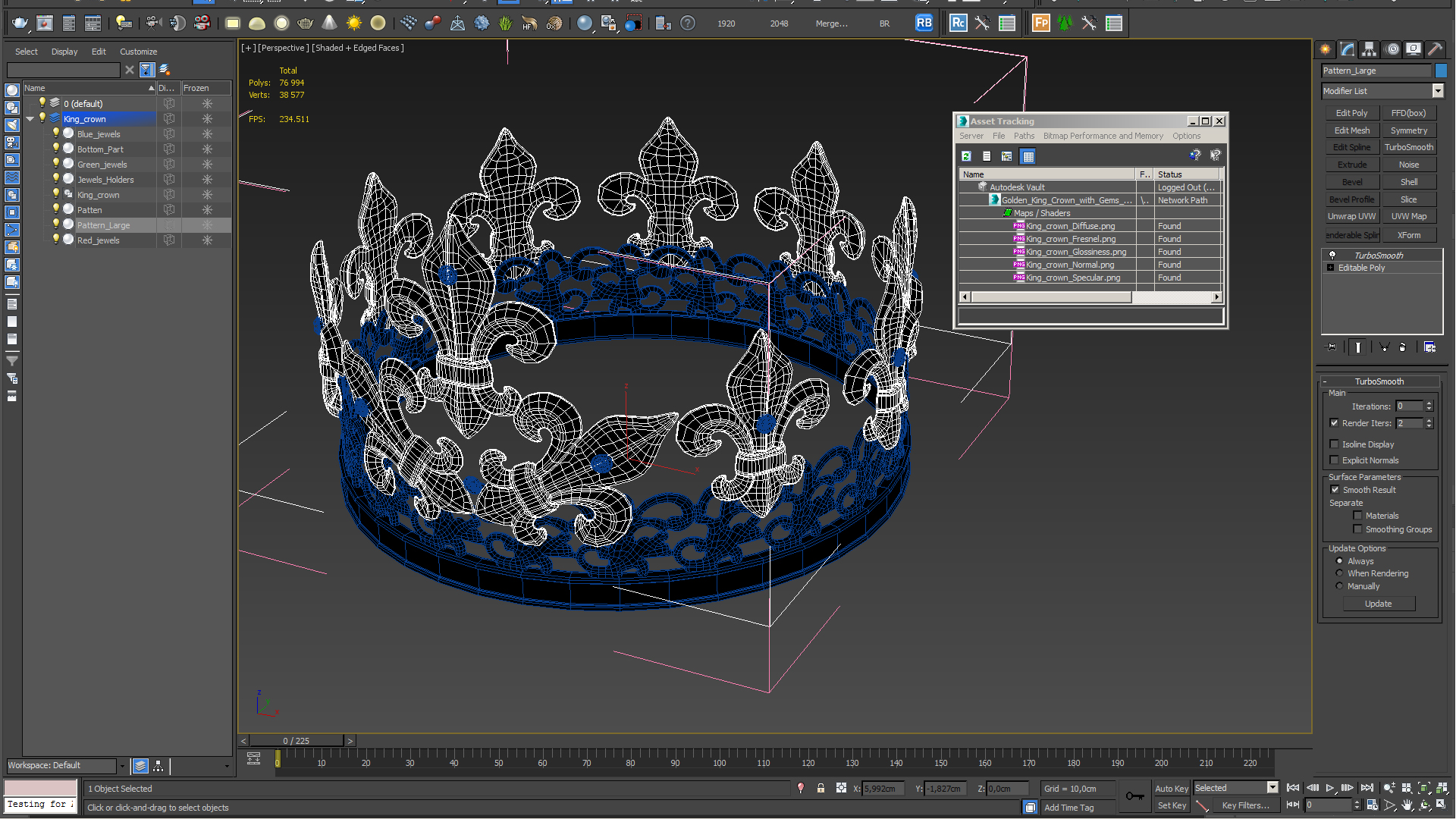This screenshot has height=819, width=1456.
Task: Click the HF hair tool icon
Action: click(529, 24)
